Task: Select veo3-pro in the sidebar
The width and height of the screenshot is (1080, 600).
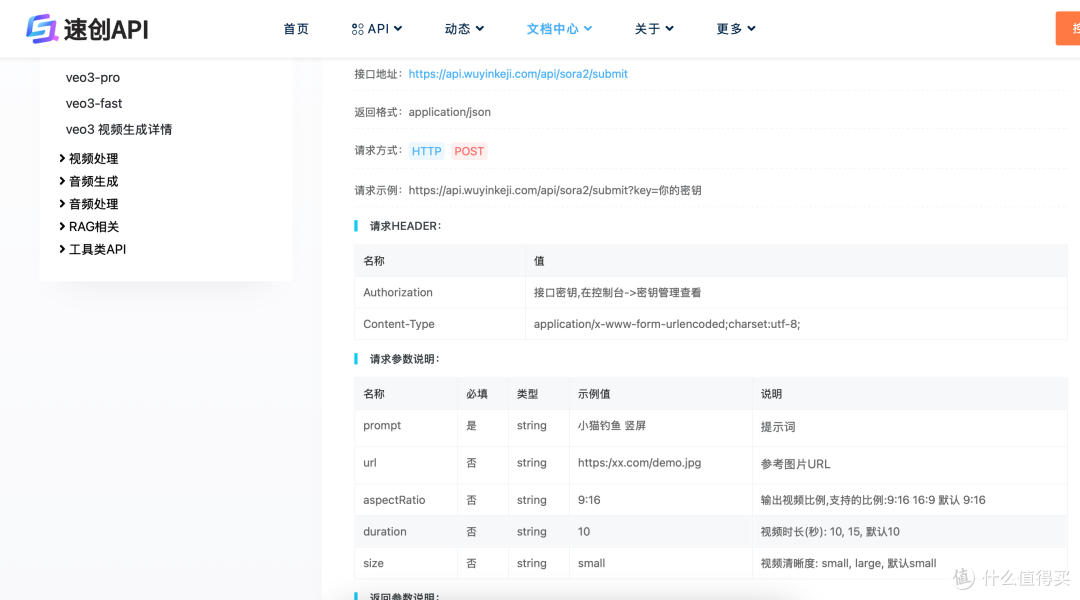Action: (93, 78)
